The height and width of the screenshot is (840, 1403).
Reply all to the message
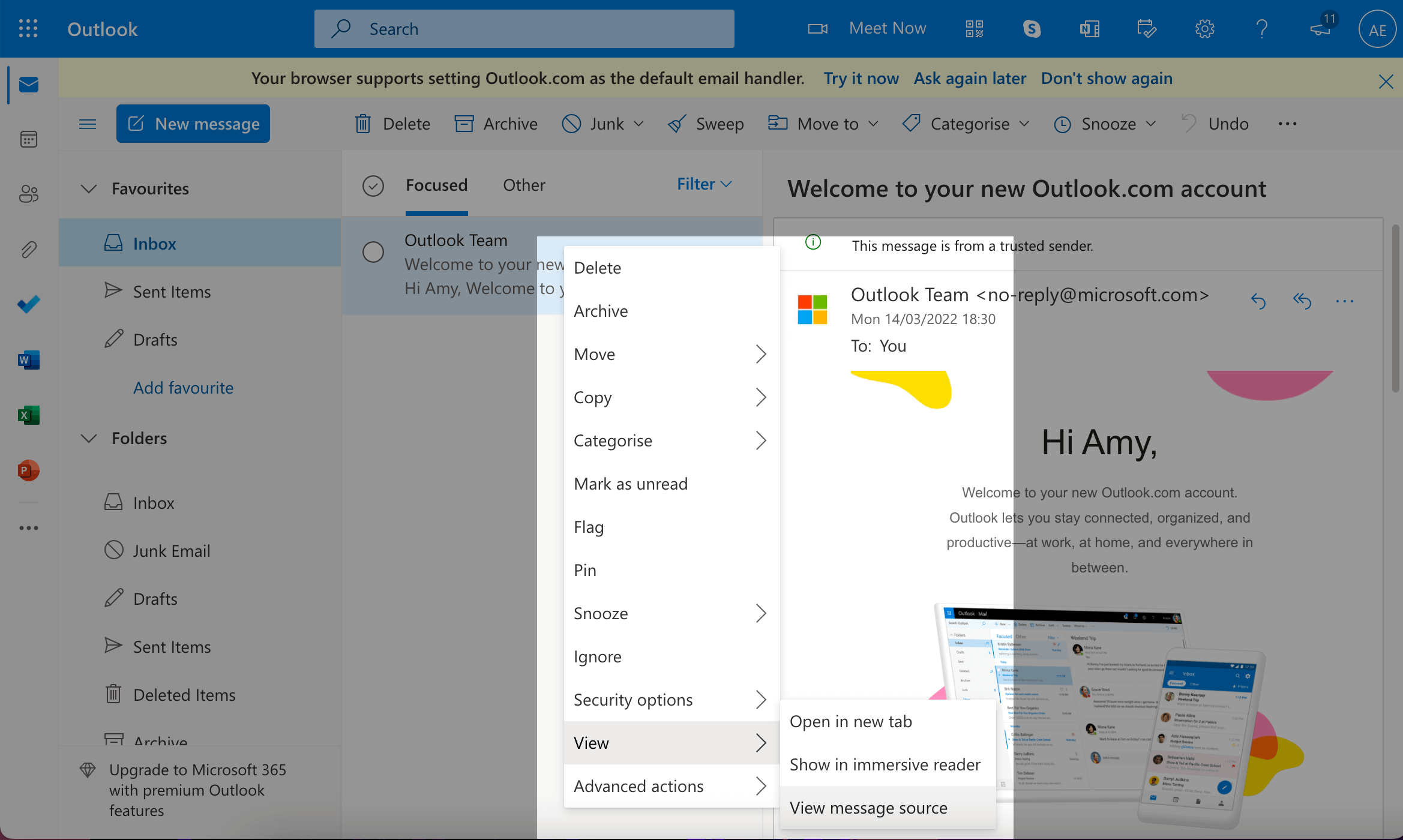coord(1302,300)
